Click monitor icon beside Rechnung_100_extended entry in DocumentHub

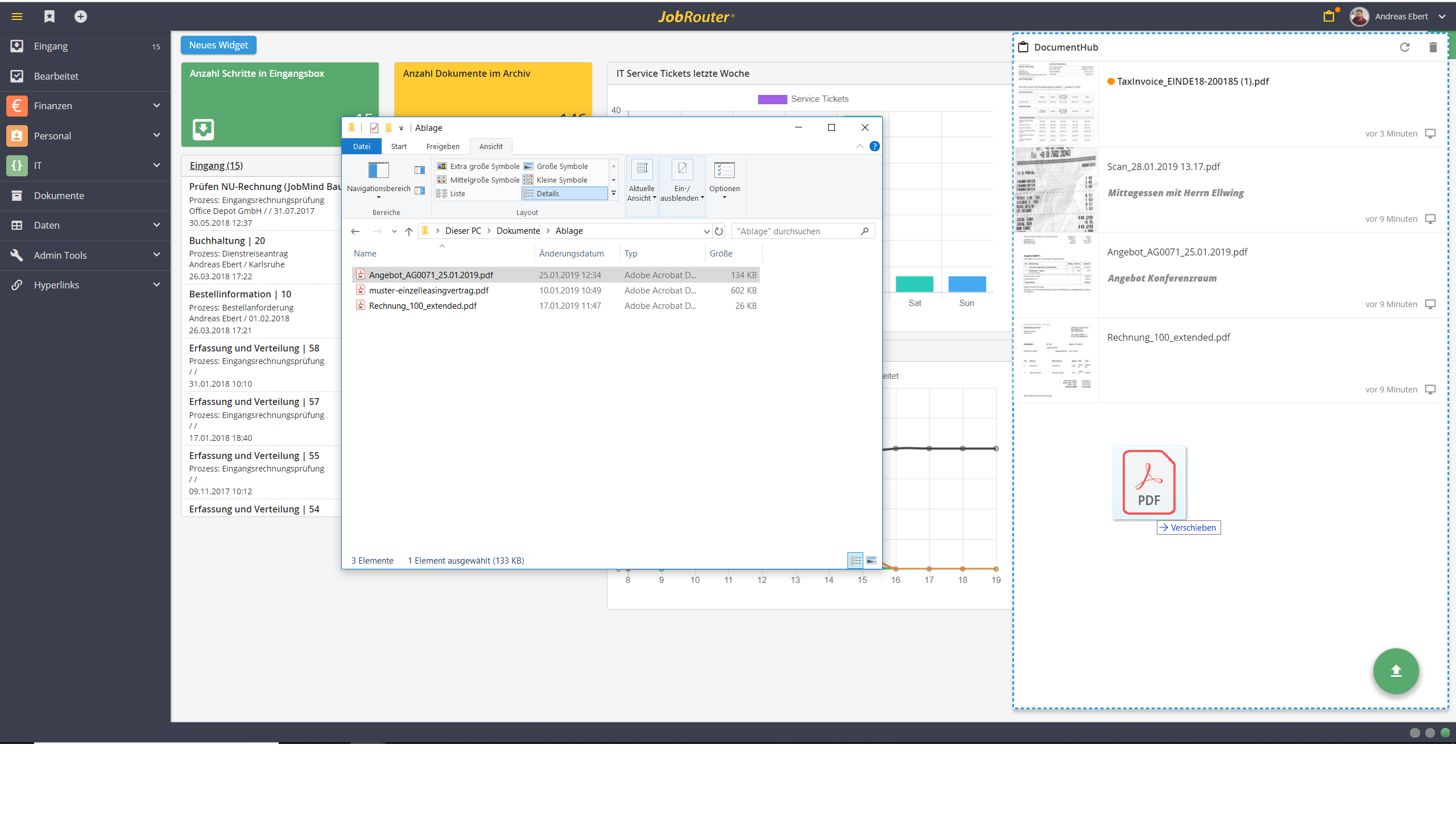click(x=1430, y=390)
